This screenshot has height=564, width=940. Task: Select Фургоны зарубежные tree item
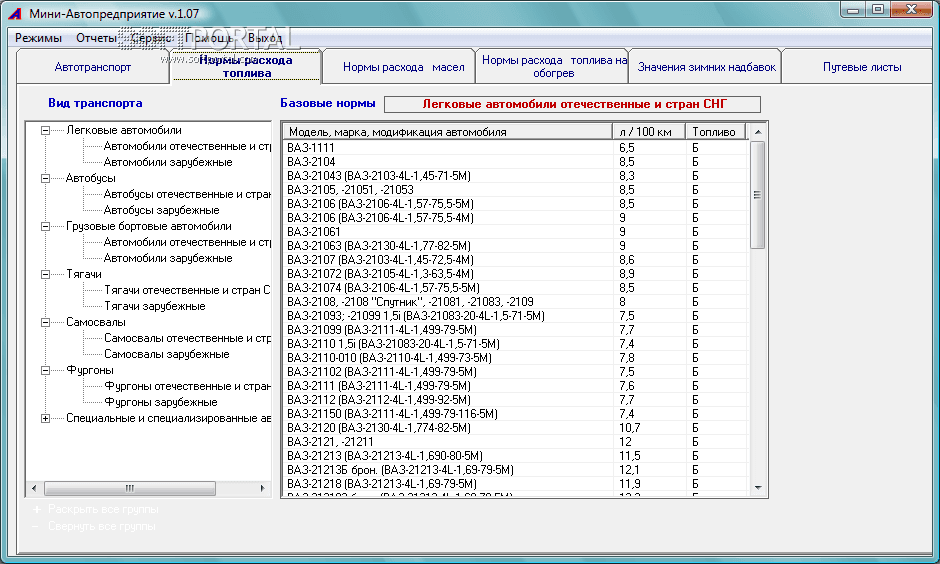coord(161,402)
